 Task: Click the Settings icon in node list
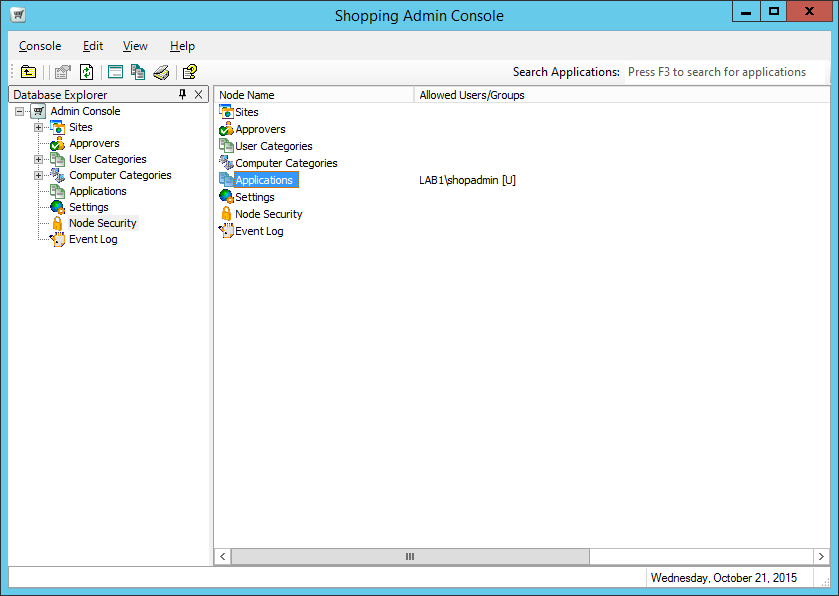pos(226,197)
